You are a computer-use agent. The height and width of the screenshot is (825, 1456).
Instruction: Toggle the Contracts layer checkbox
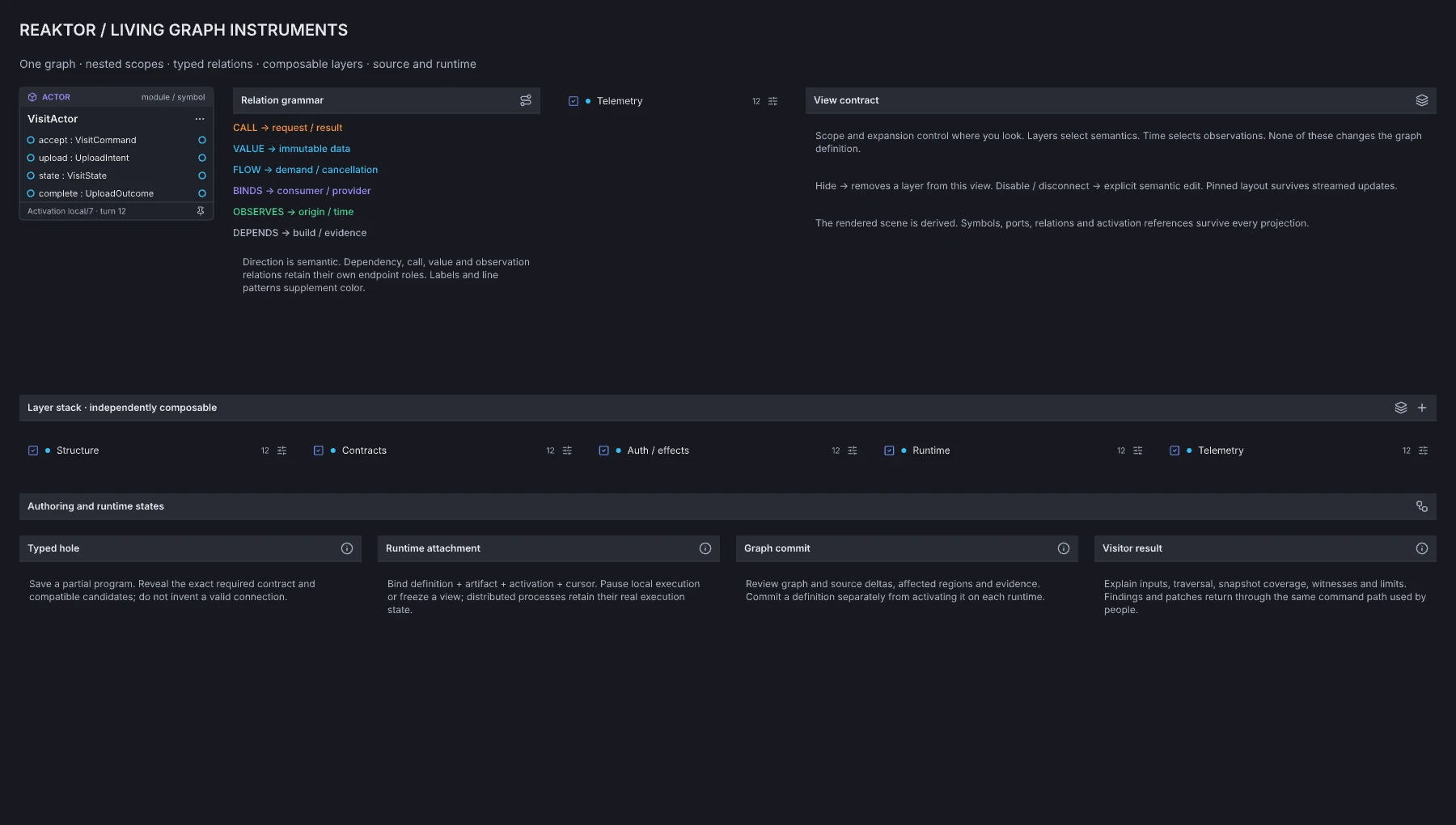click(x=319, y=451)
